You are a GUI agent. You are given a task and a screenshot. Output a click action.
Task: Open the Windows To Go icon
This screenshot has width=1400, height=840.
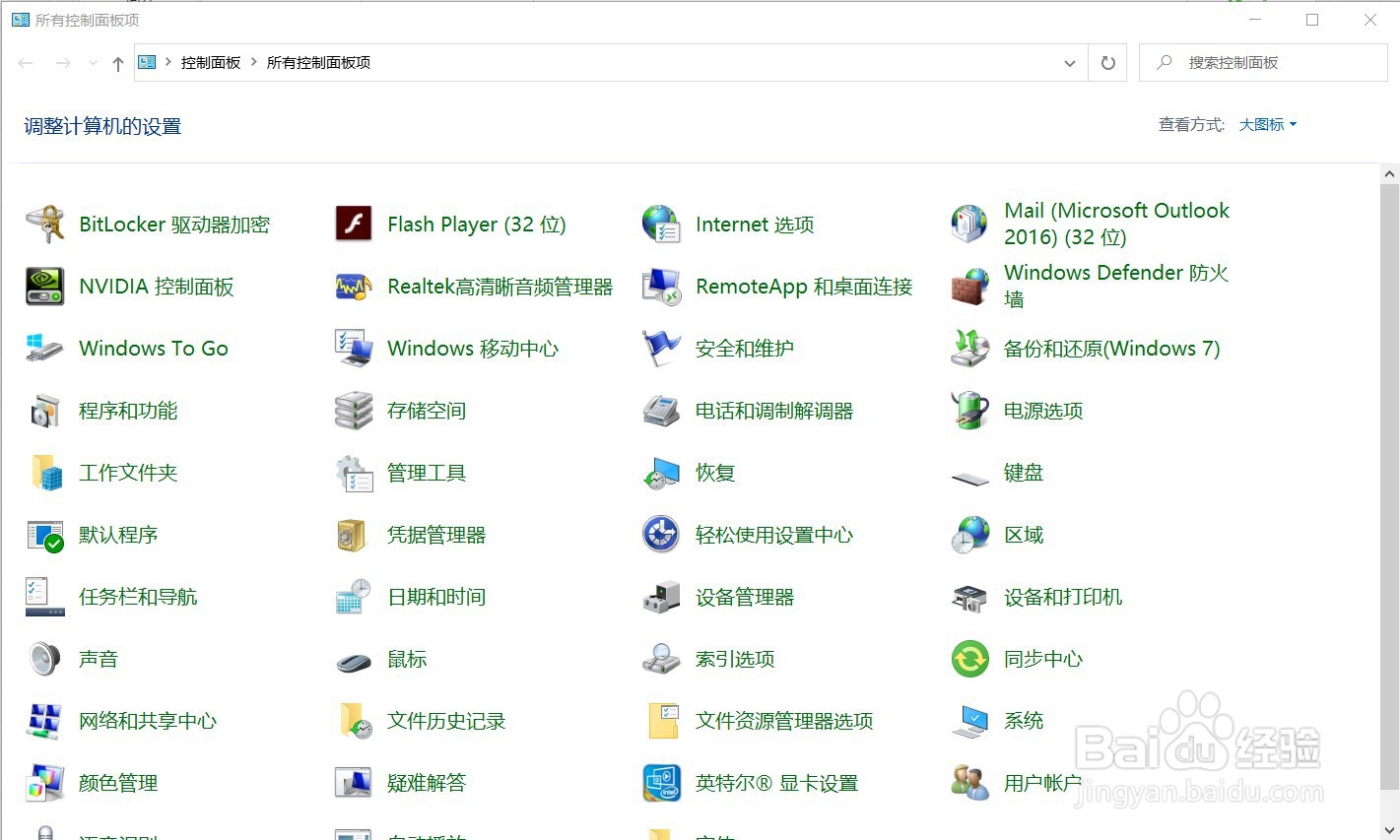point(45,349)
